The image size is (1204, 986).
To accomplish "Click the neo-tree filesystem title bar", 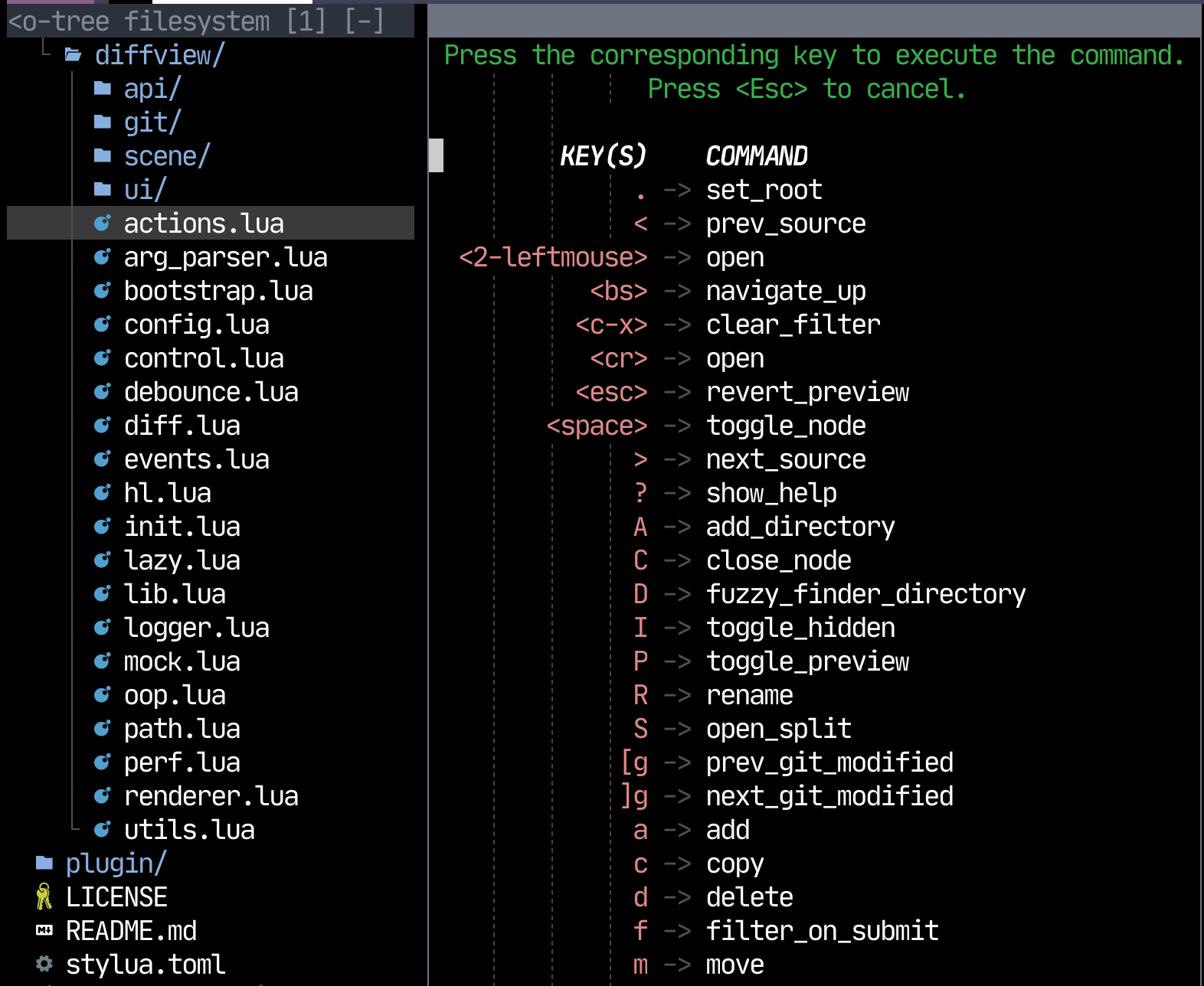I will click(211, 21).
